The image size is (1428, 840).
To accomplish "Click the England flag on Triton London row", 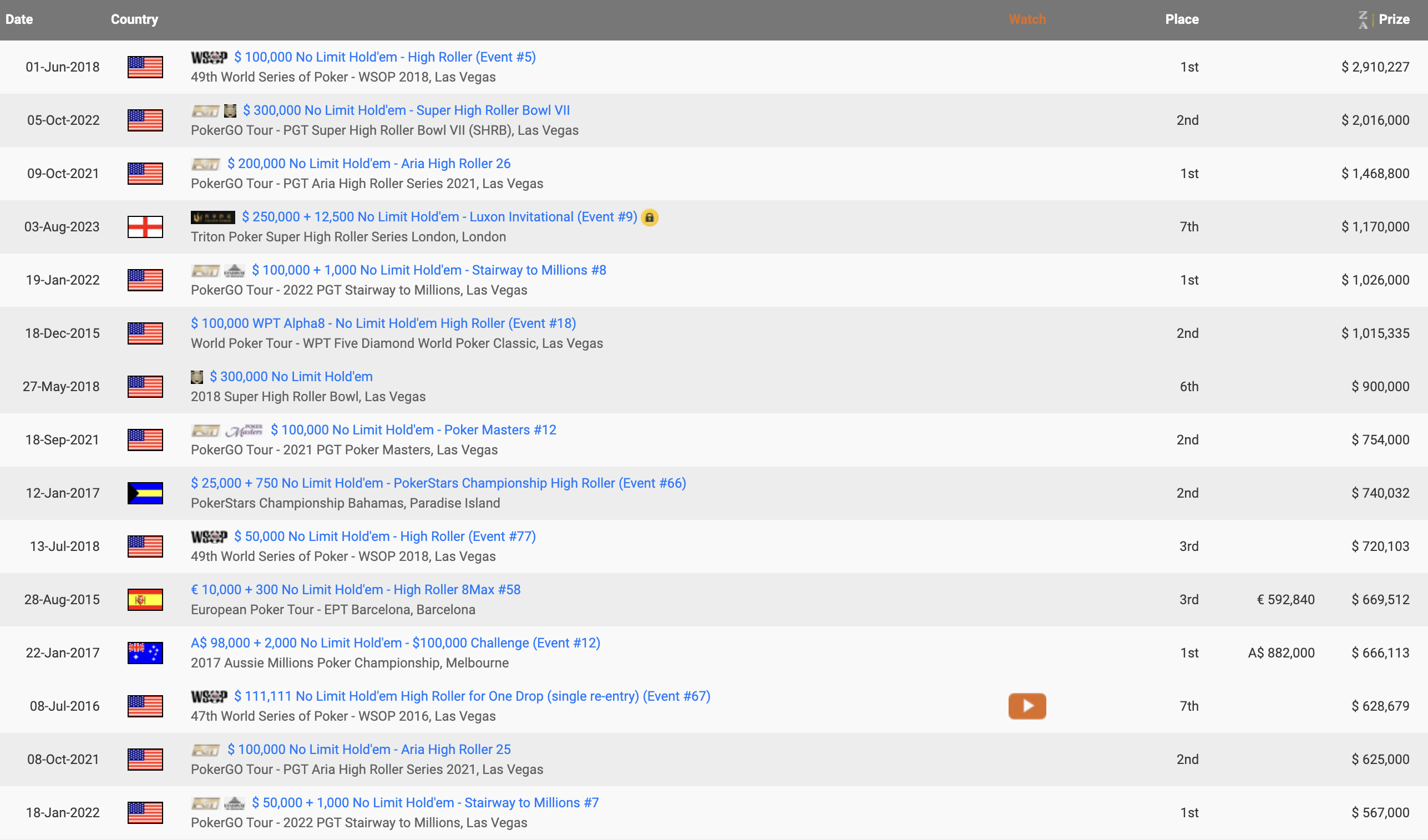I will click(145, 227).
